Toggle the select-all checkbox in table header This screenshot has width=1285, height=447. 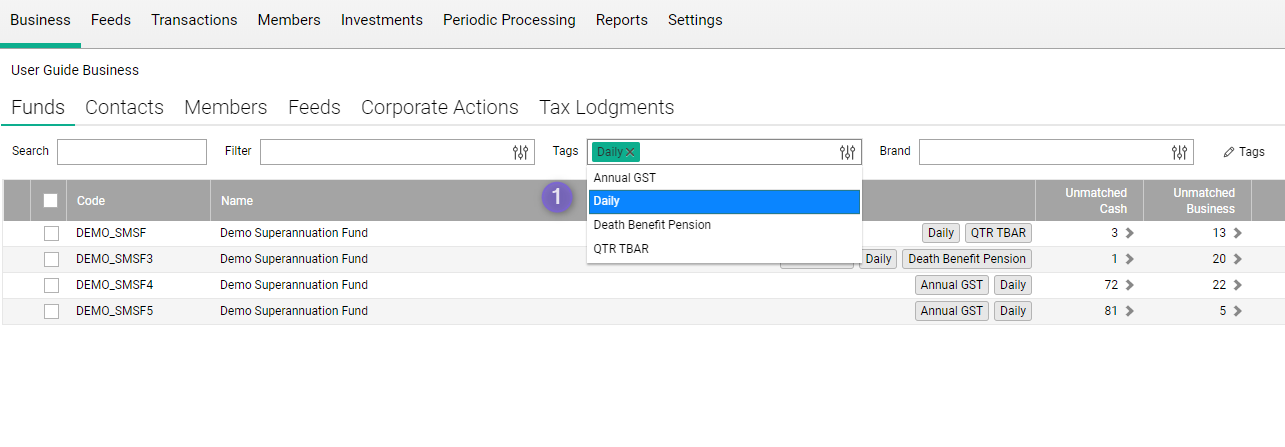click(x=51, y=201)
